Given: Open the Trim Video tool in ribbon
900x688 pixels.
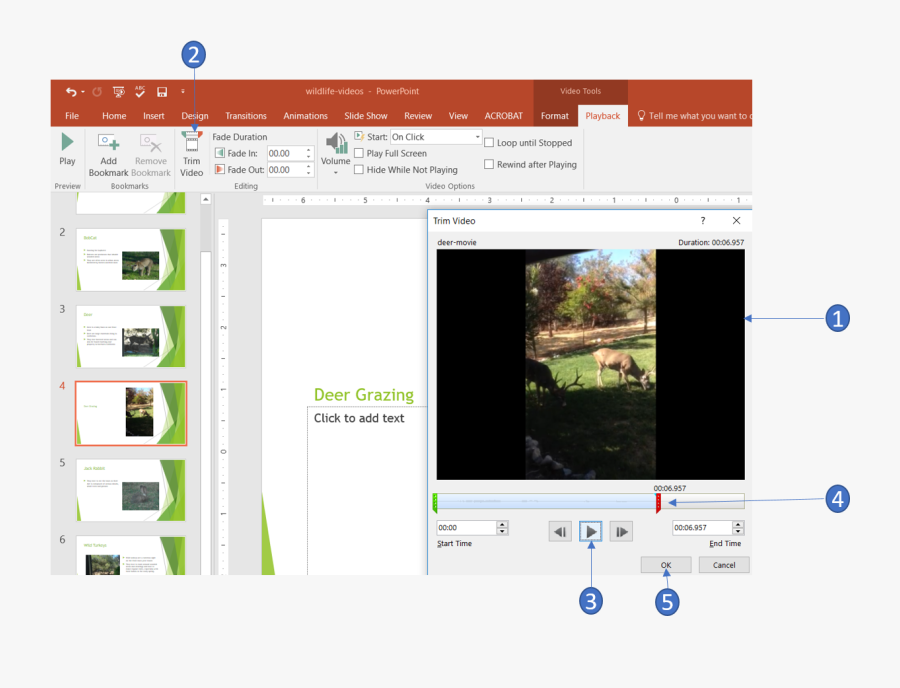Looking at the screenshot, I should coord(192,155).
